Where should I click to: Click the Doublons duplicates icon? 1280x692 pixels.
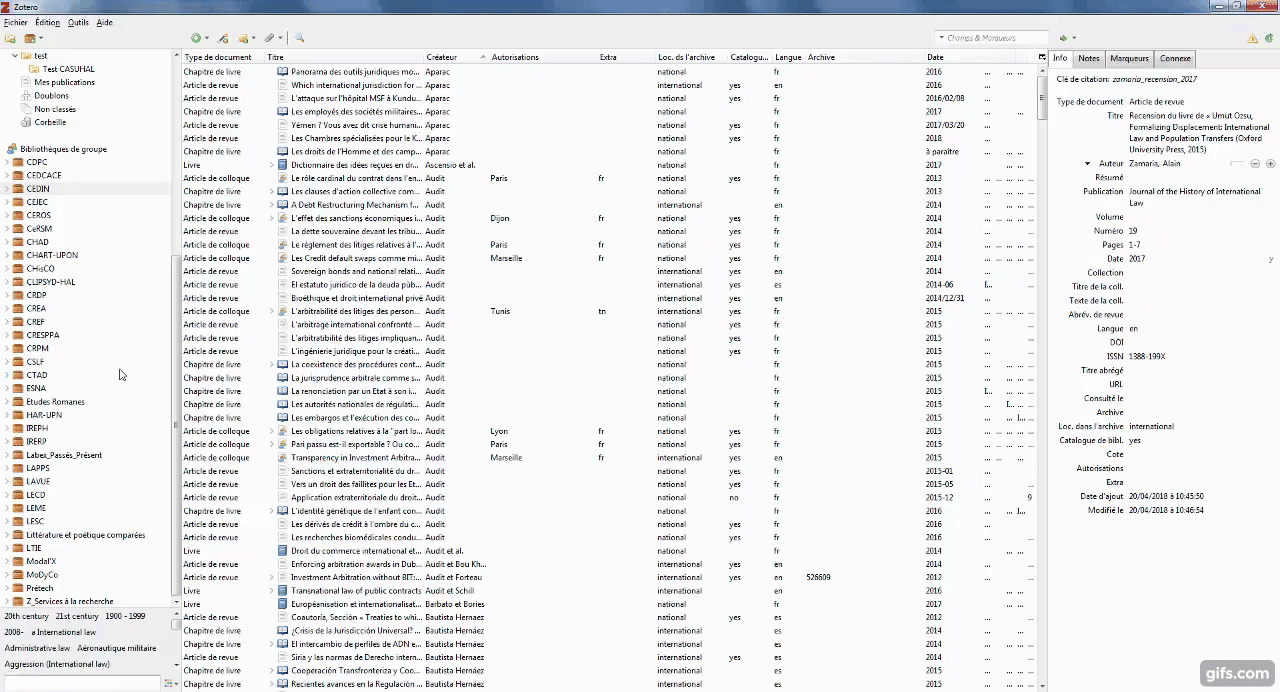25,96
